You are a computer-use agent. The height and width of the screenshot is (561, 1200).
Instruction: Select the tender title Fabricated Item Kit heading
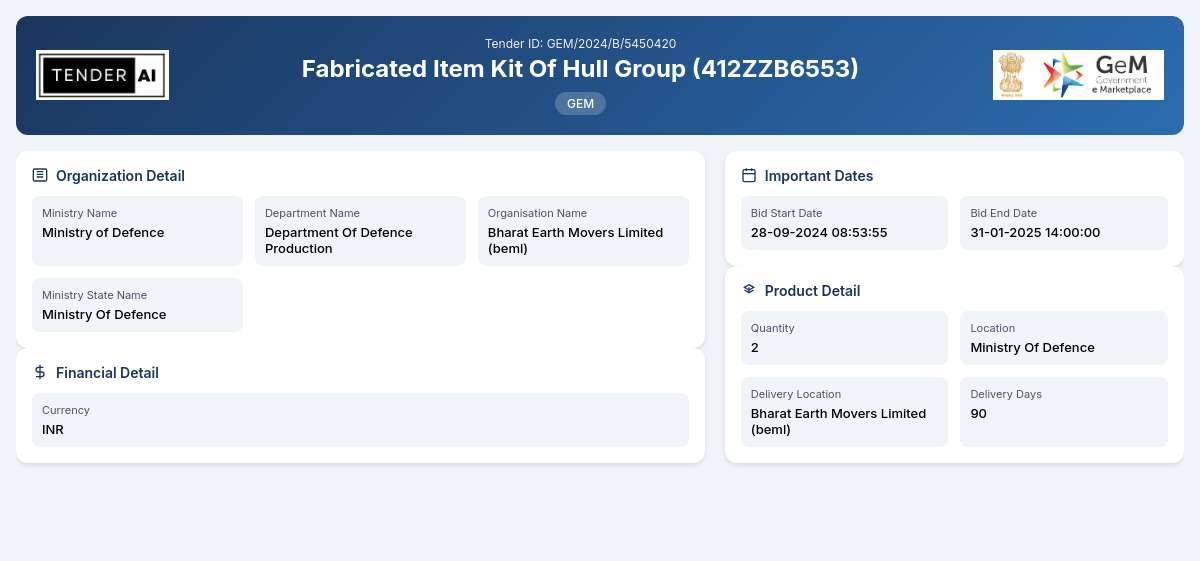click(580, 69)
